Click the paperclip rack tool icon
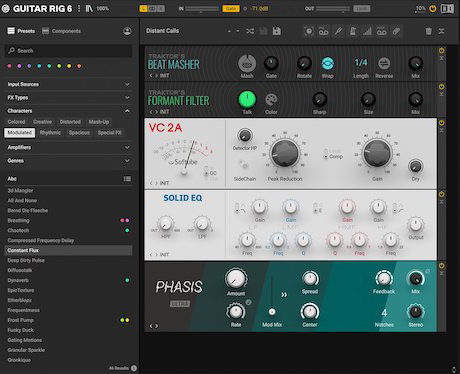The width and height of the screenshot is (460, 374). tap(396, 31)
